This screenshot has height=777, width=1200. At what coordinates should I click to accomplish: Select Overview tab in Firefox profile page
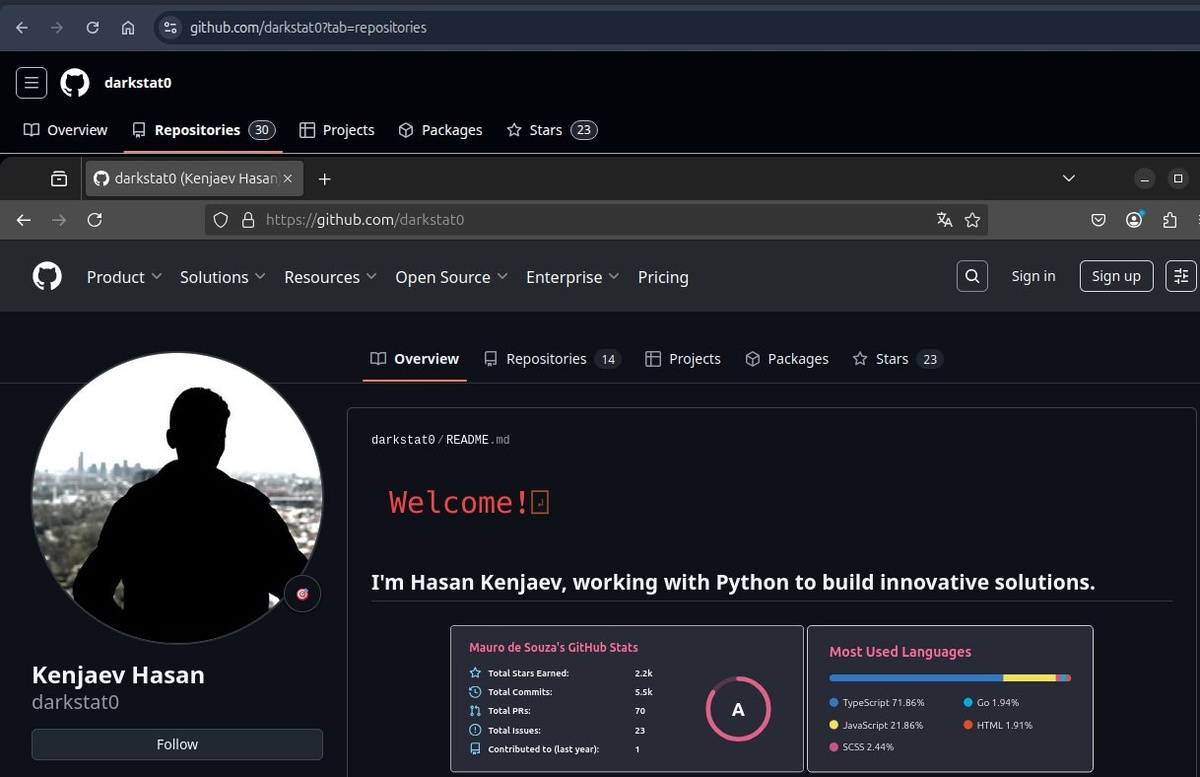(414, 359)
